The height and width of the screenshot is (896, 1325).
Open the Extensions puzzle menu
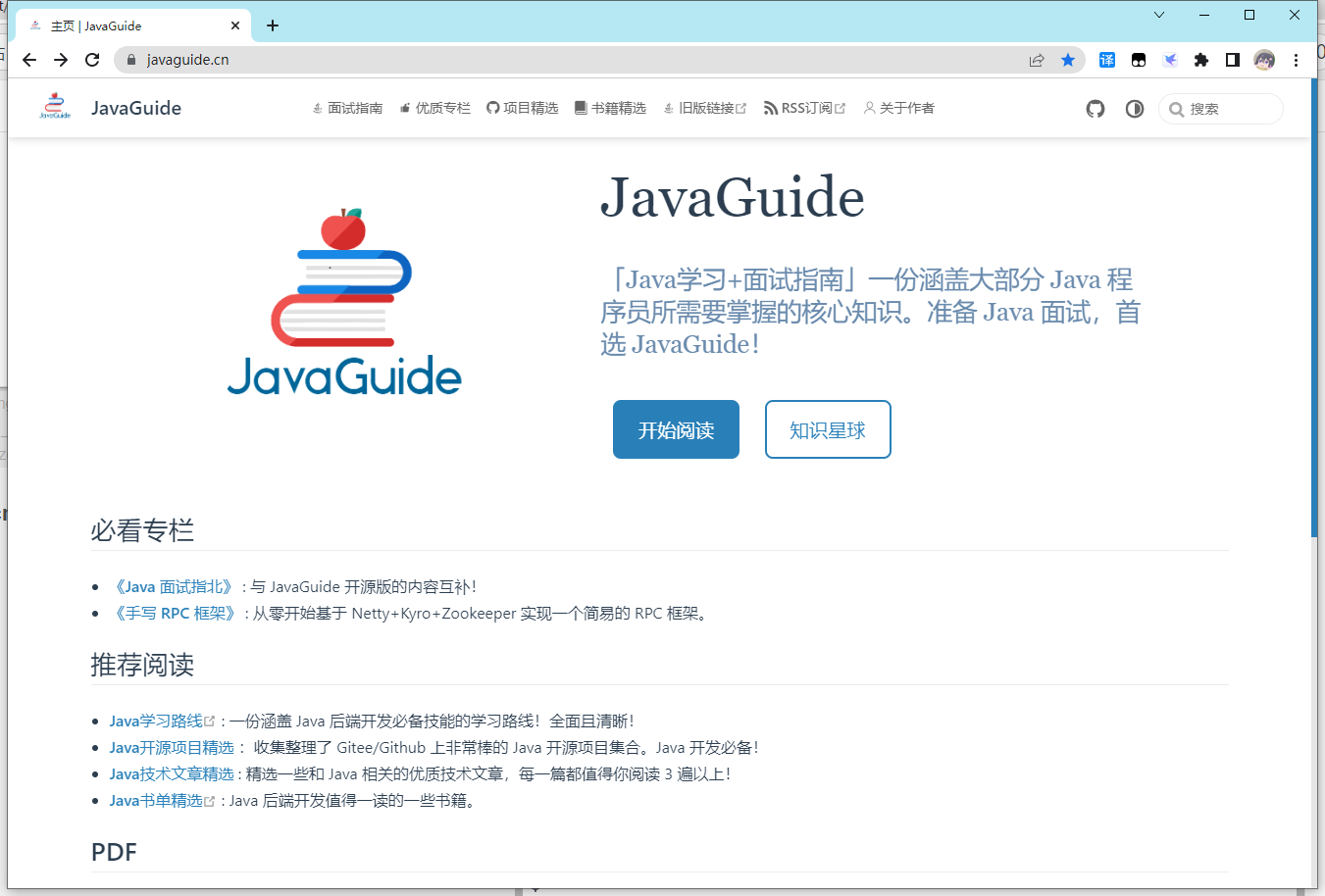click(x=1201, y=60)
